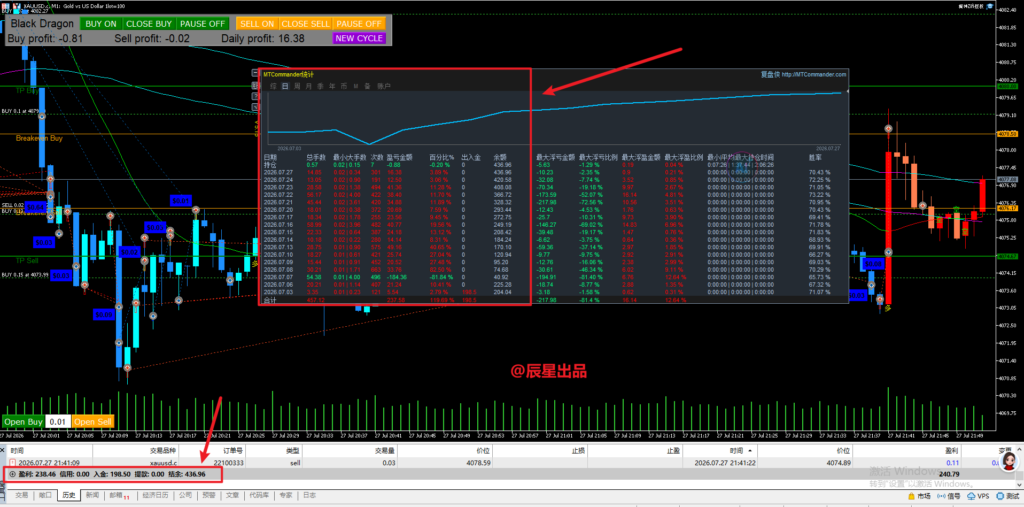This screenshot has width=1024, height=507.
Task: Open the 文章 terminal tab
Action: [x=232, y=495]
